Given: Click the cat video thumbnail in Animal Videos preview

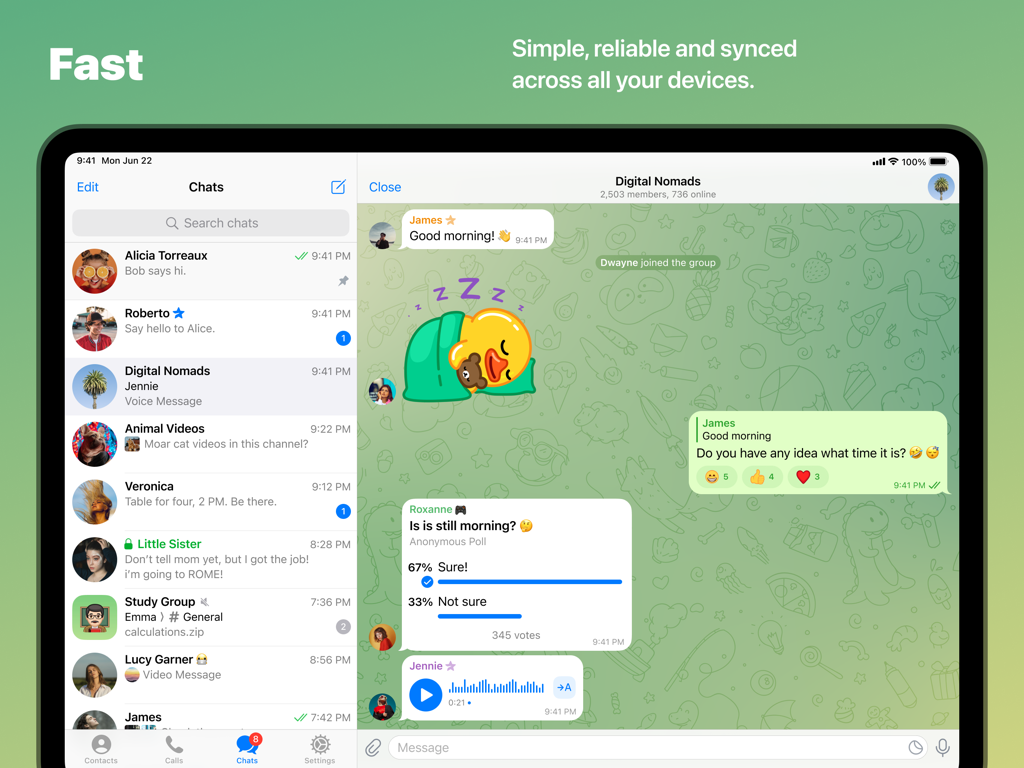Looking at the screenshot, I should tap(132, 445).
